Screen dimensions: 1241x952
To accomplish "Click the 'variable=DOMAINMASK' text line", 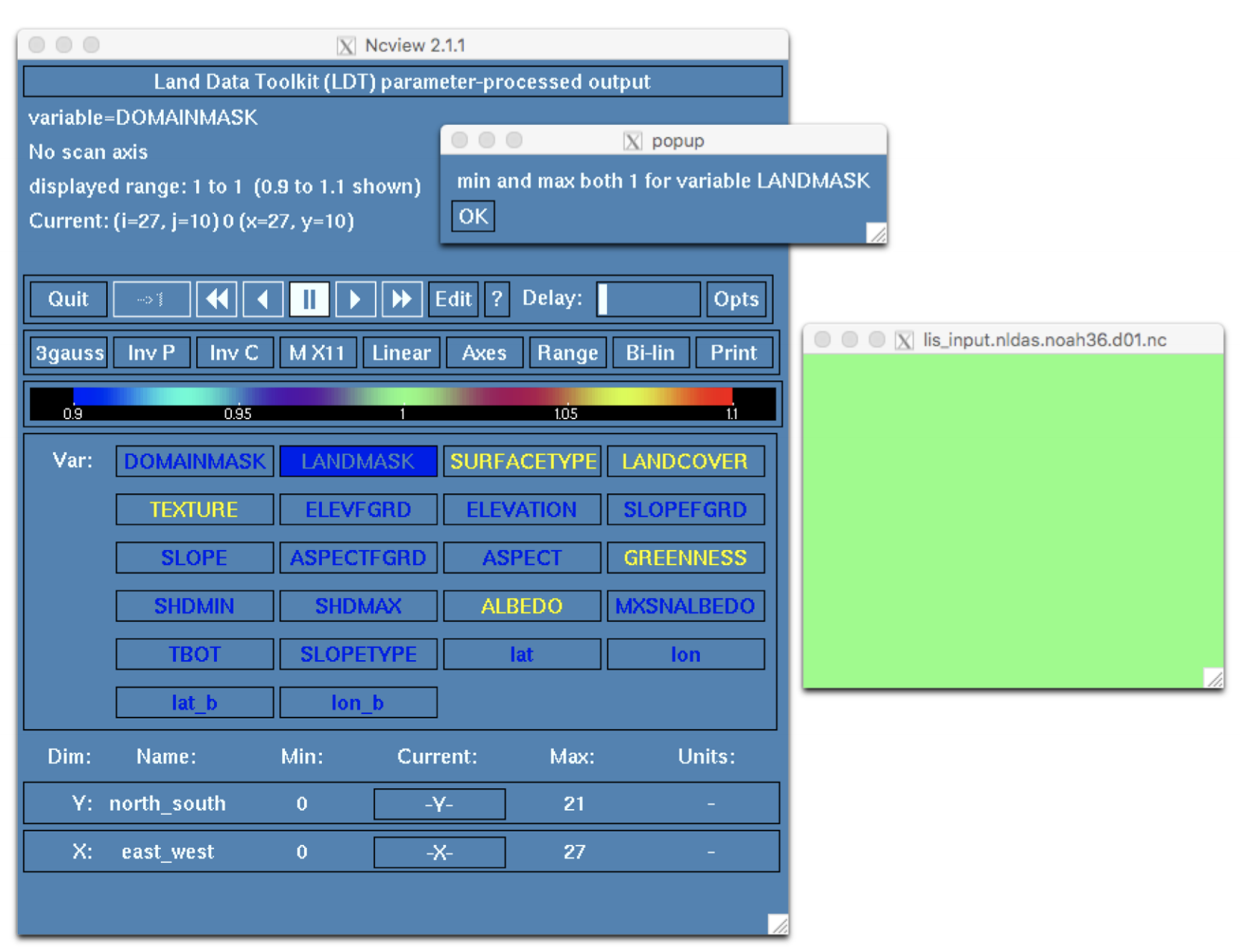I will 143,118.
